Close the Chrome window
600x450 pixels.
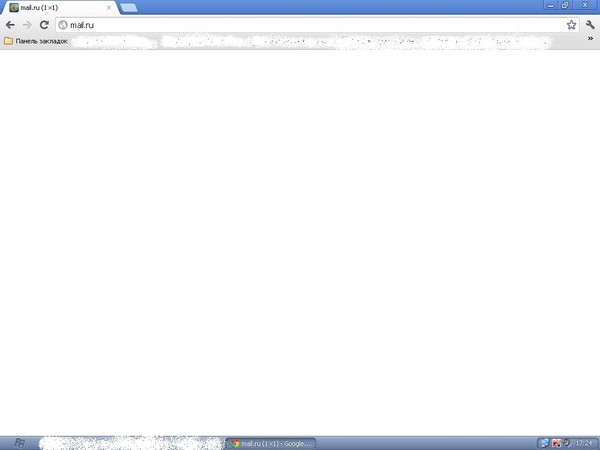coord(585,5)
